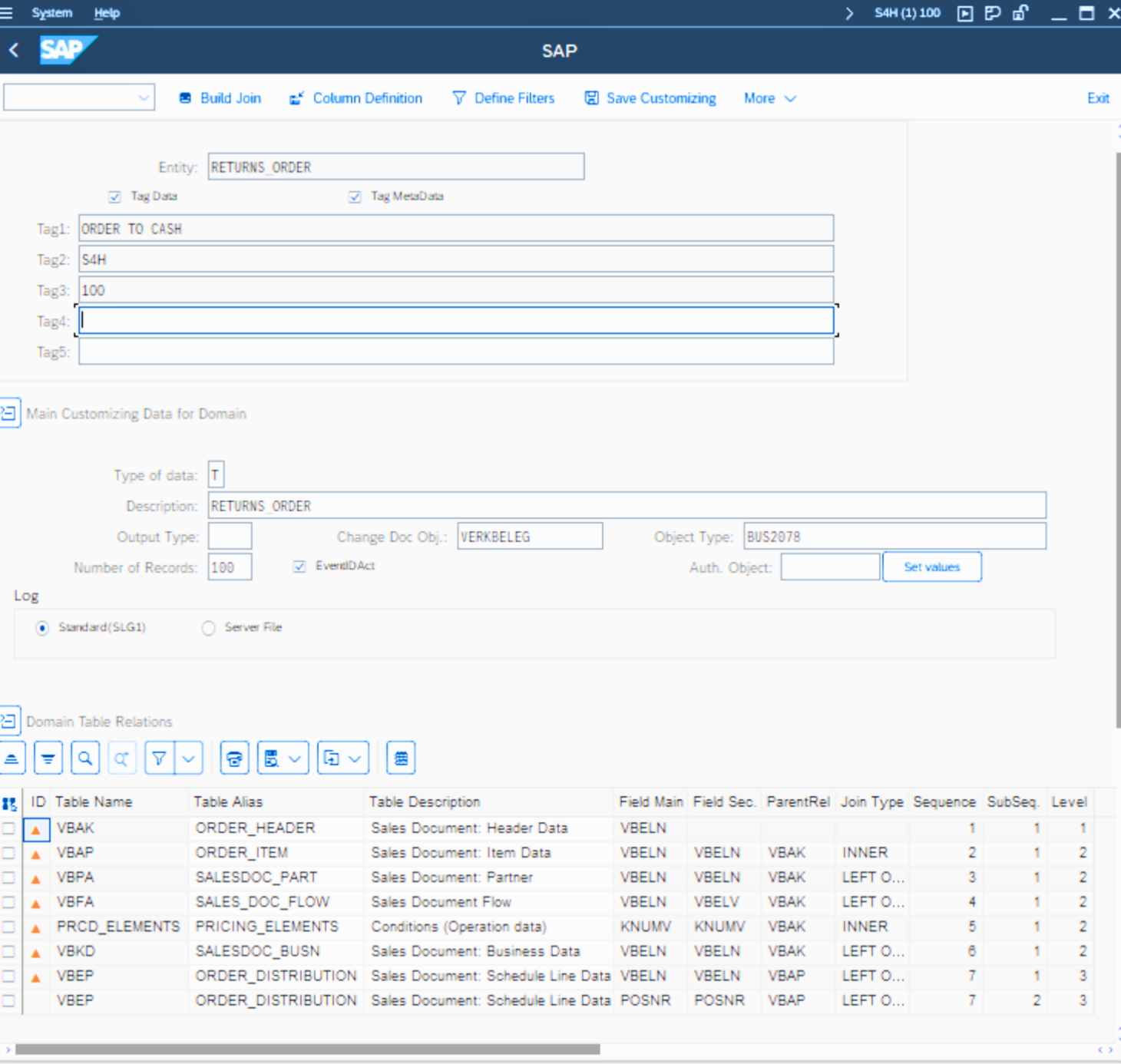Click the Build Join toolbar button

coord(220,98)
